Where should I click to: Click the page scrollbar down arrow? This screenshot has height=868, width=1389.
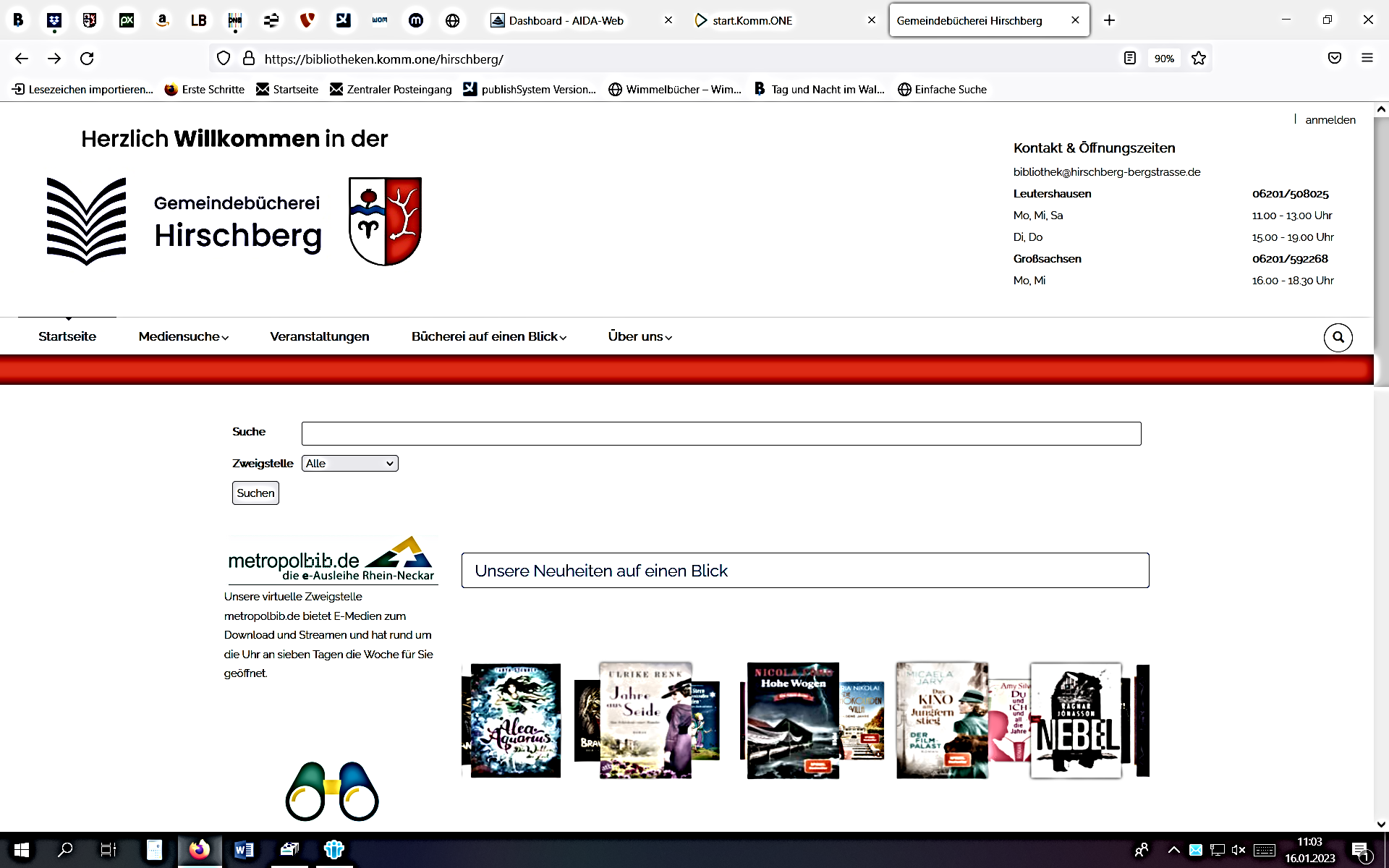click(x=1381, y=824)
